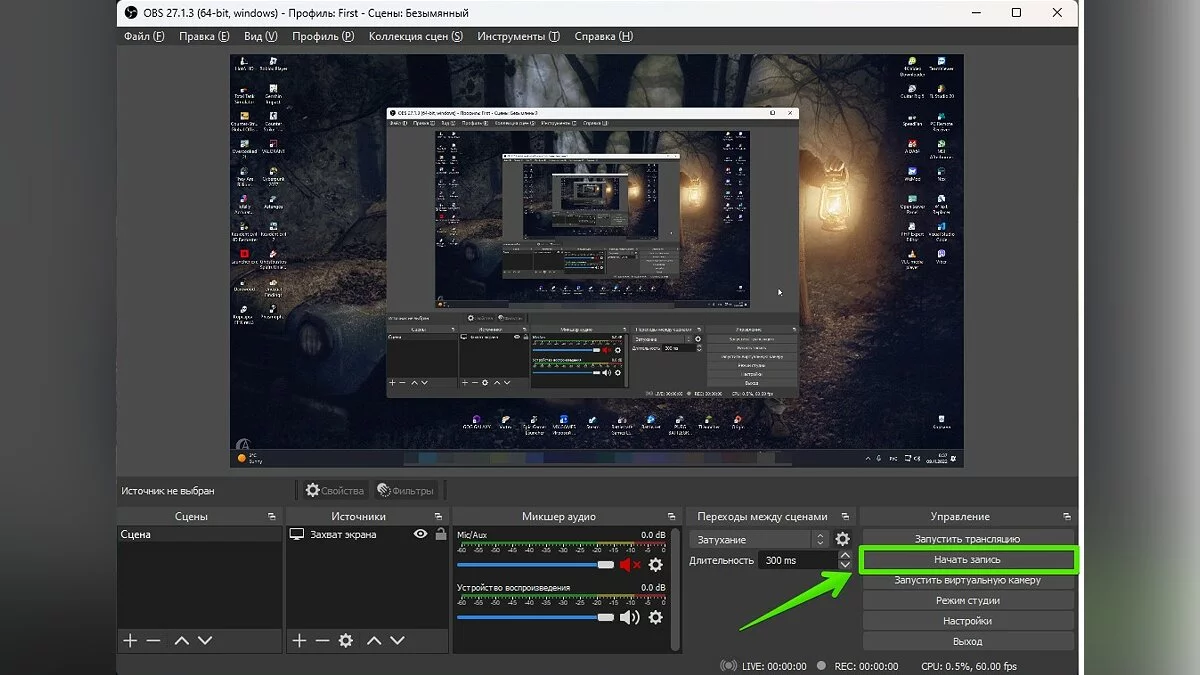Mute the Устройство воспроизведения speaker icon
The width and height of the screenshot is (1200, 675).
[x=629, y=617]
